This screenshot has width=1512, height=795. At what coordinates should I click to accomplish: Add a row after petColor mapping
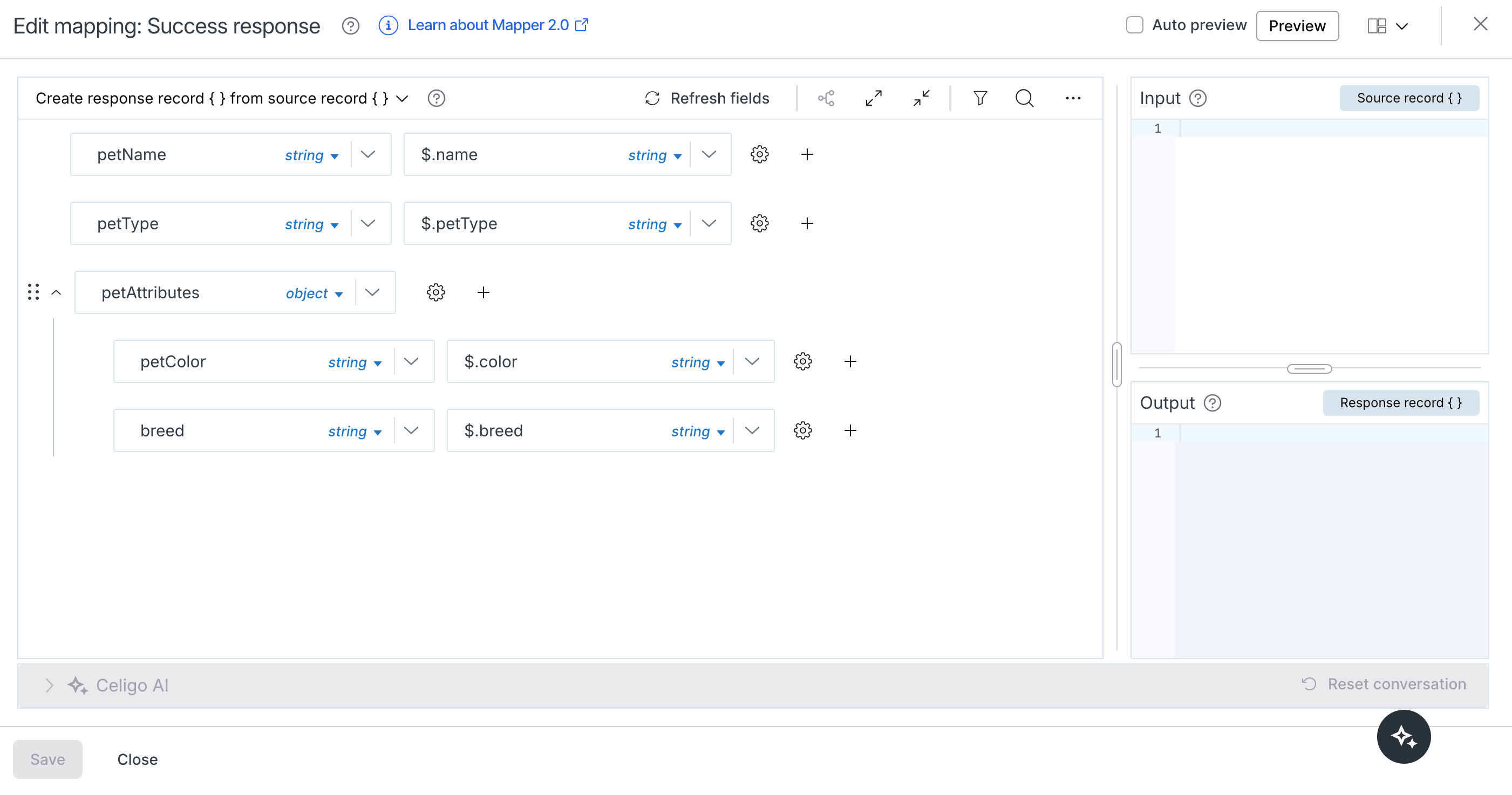coord(850,361)
